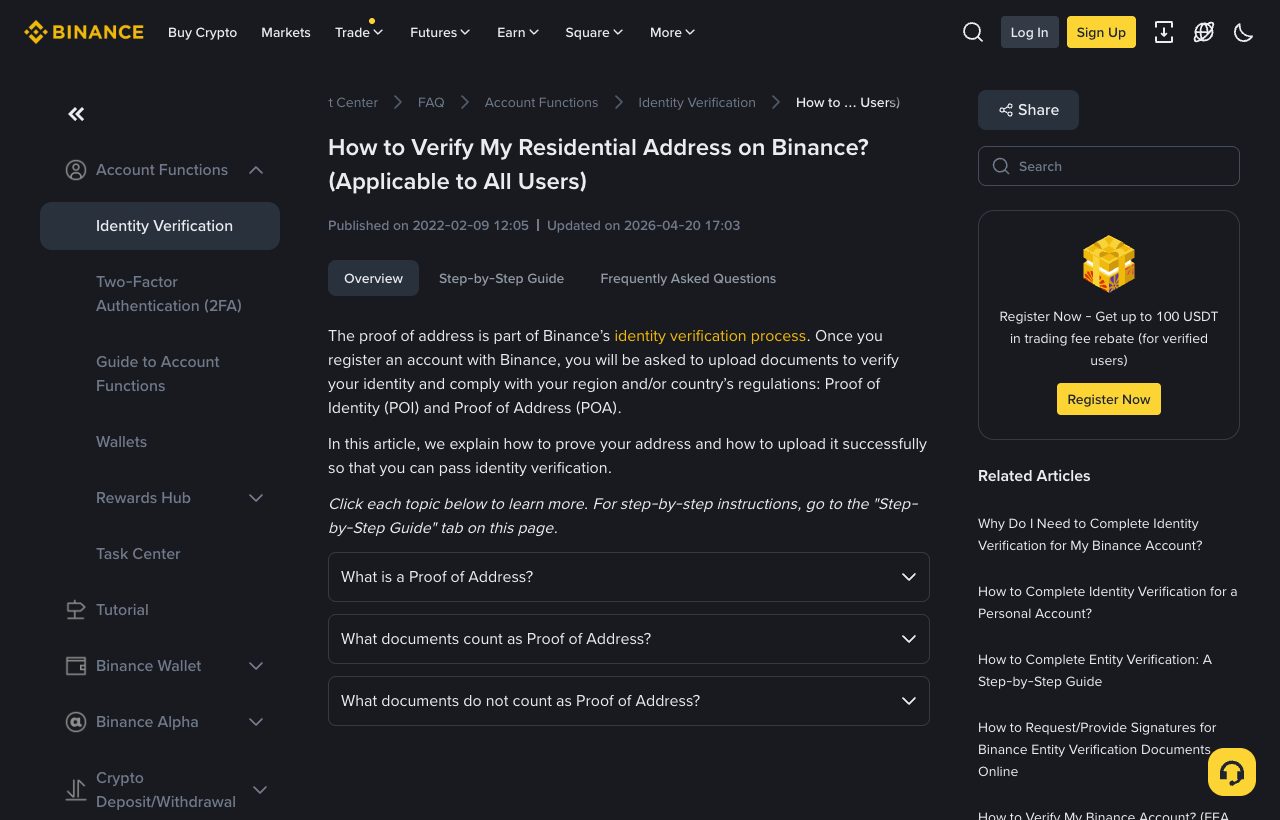Open "Why Do I Need to Complete Identity Verification" article

[x=1090, y=535]
